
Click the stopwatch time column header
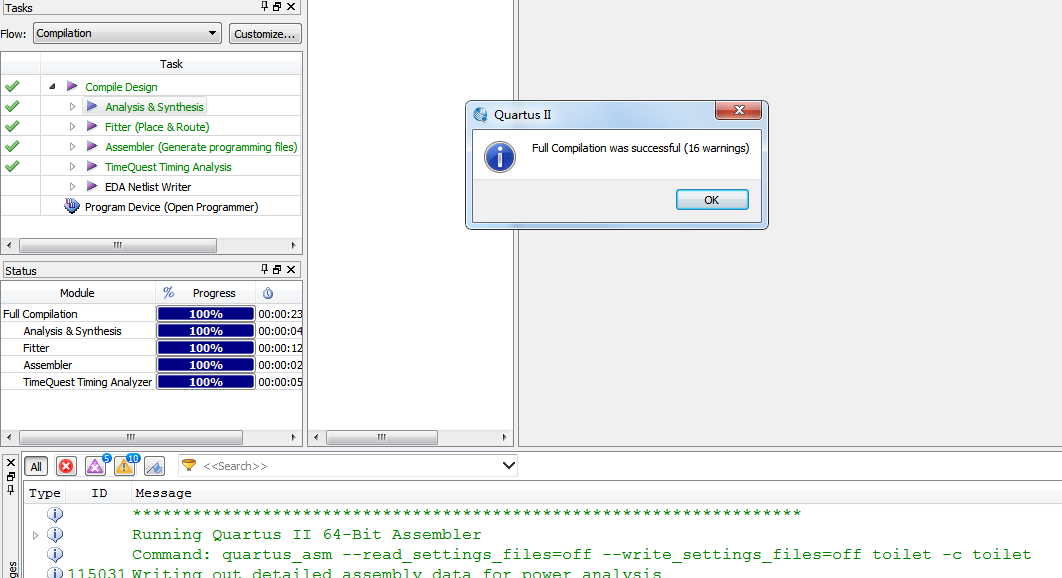268,293
